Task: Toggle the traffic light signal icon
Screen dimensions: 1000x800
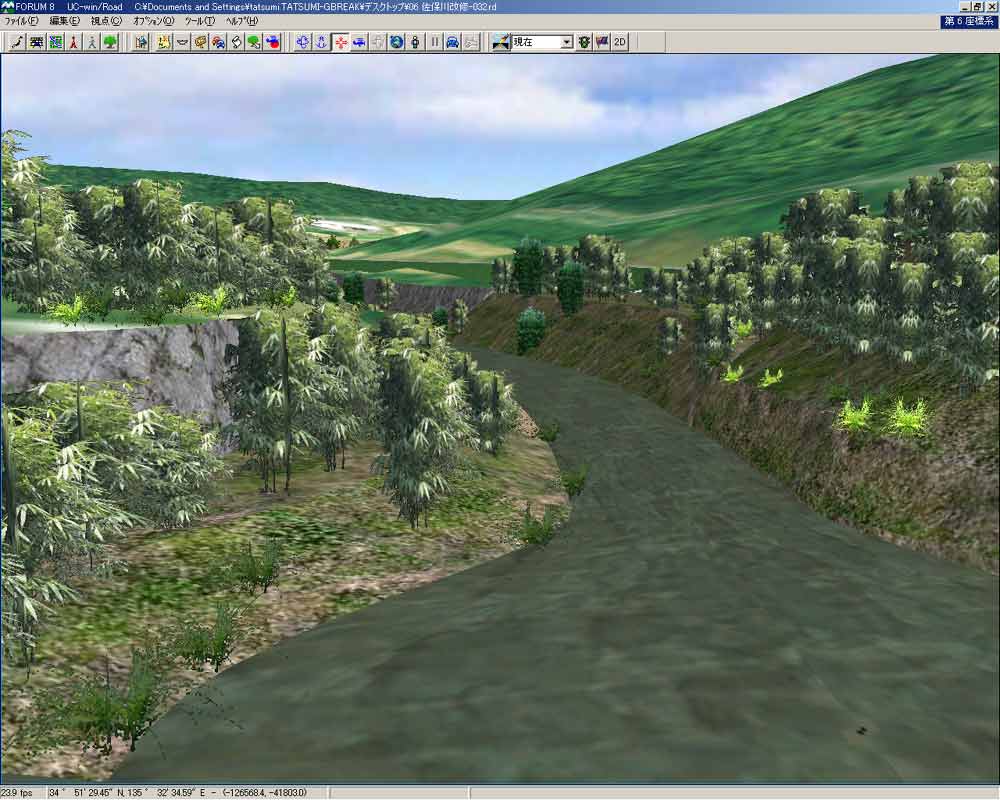Action: (584, 42)
